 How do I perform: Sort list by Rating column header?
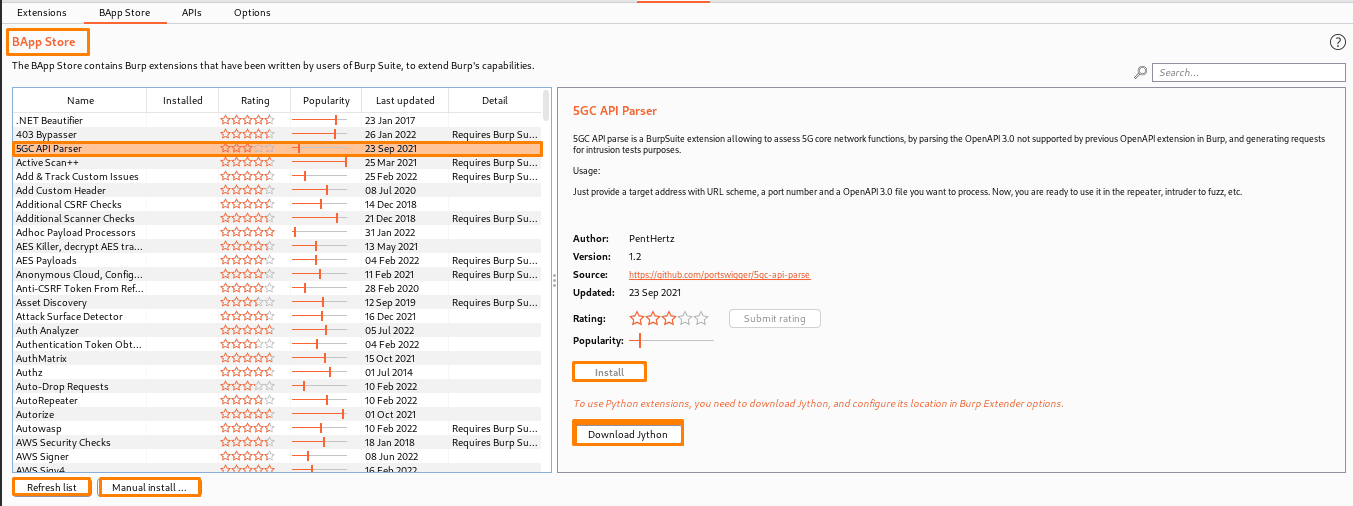pyautogui.click(x=255, y=100)
